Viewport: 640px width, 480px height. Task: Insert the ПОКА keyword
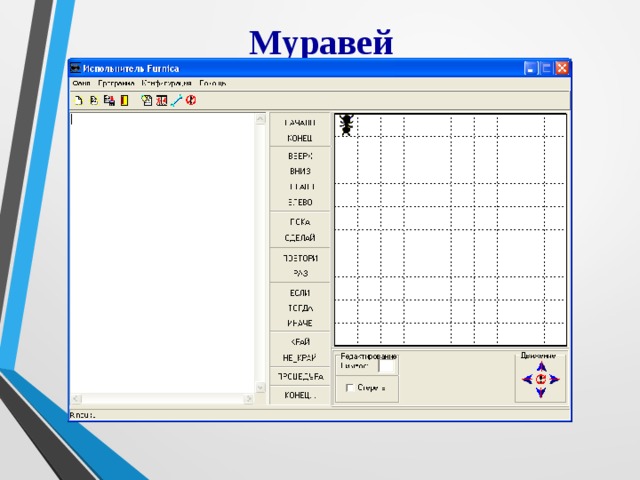[300, 222]
